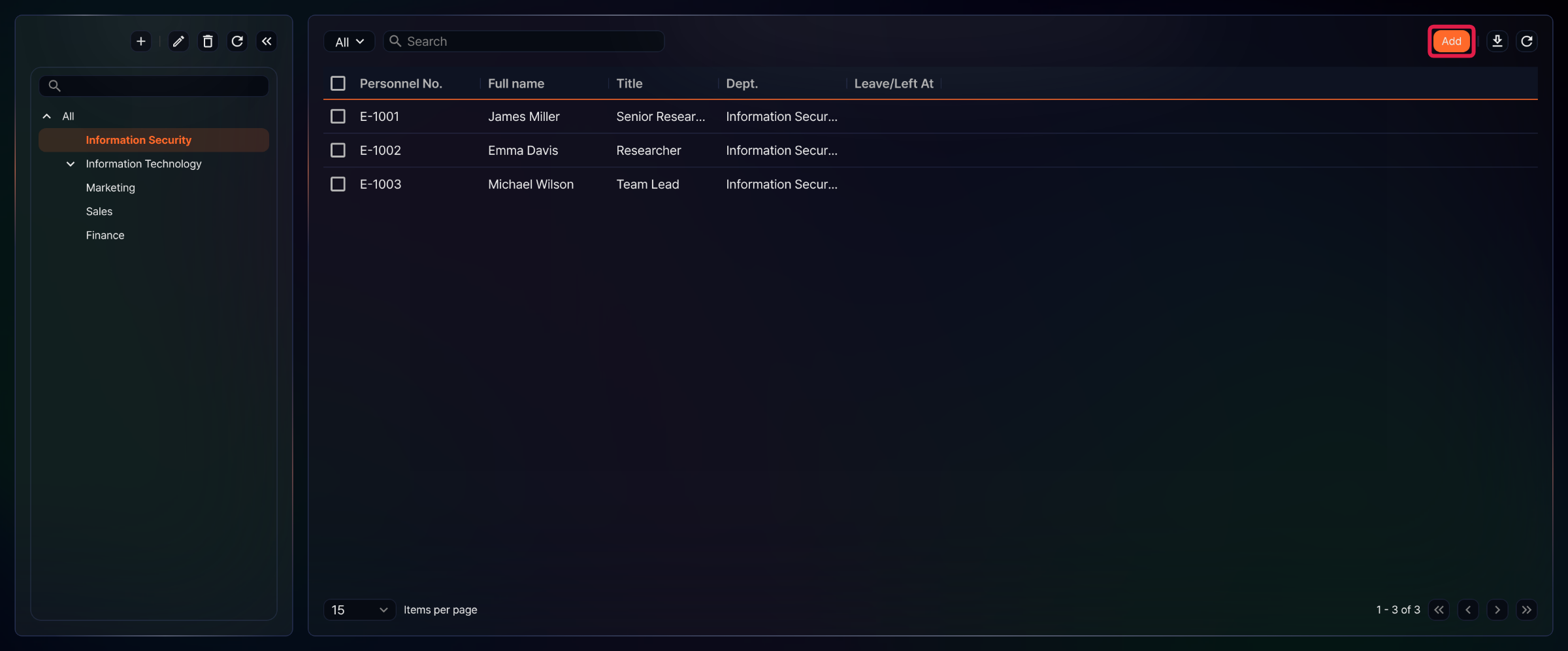Click the 1 - 3 of 3 pagination text
This screenshot has height=651, width=1568.
coord(1398,610)
